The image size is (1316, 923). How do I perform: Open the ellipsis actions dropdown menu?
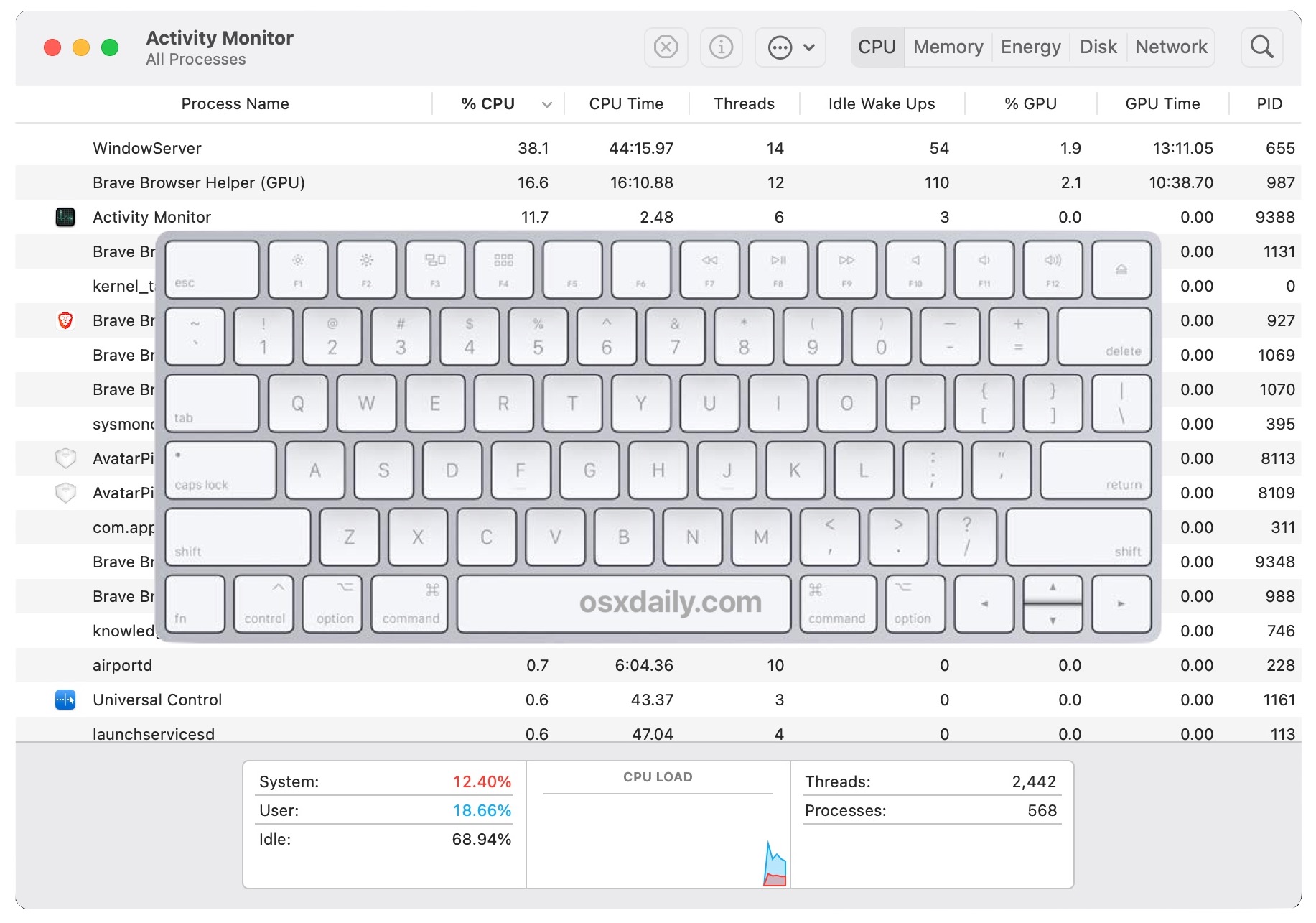(x=790, y=47)
